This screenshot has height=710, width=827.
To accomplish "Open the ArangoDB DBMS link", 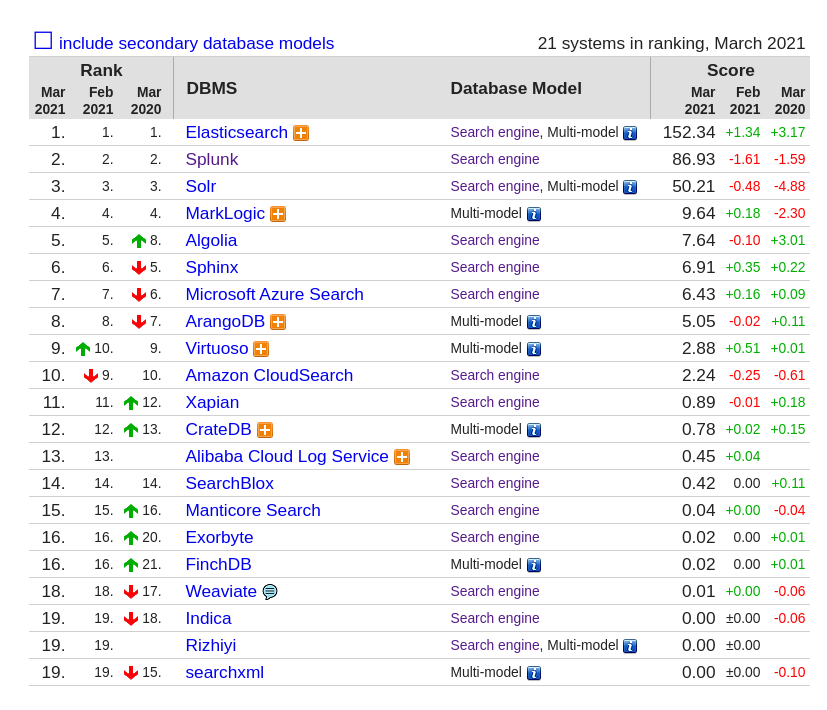I will (x=225, y=321).
